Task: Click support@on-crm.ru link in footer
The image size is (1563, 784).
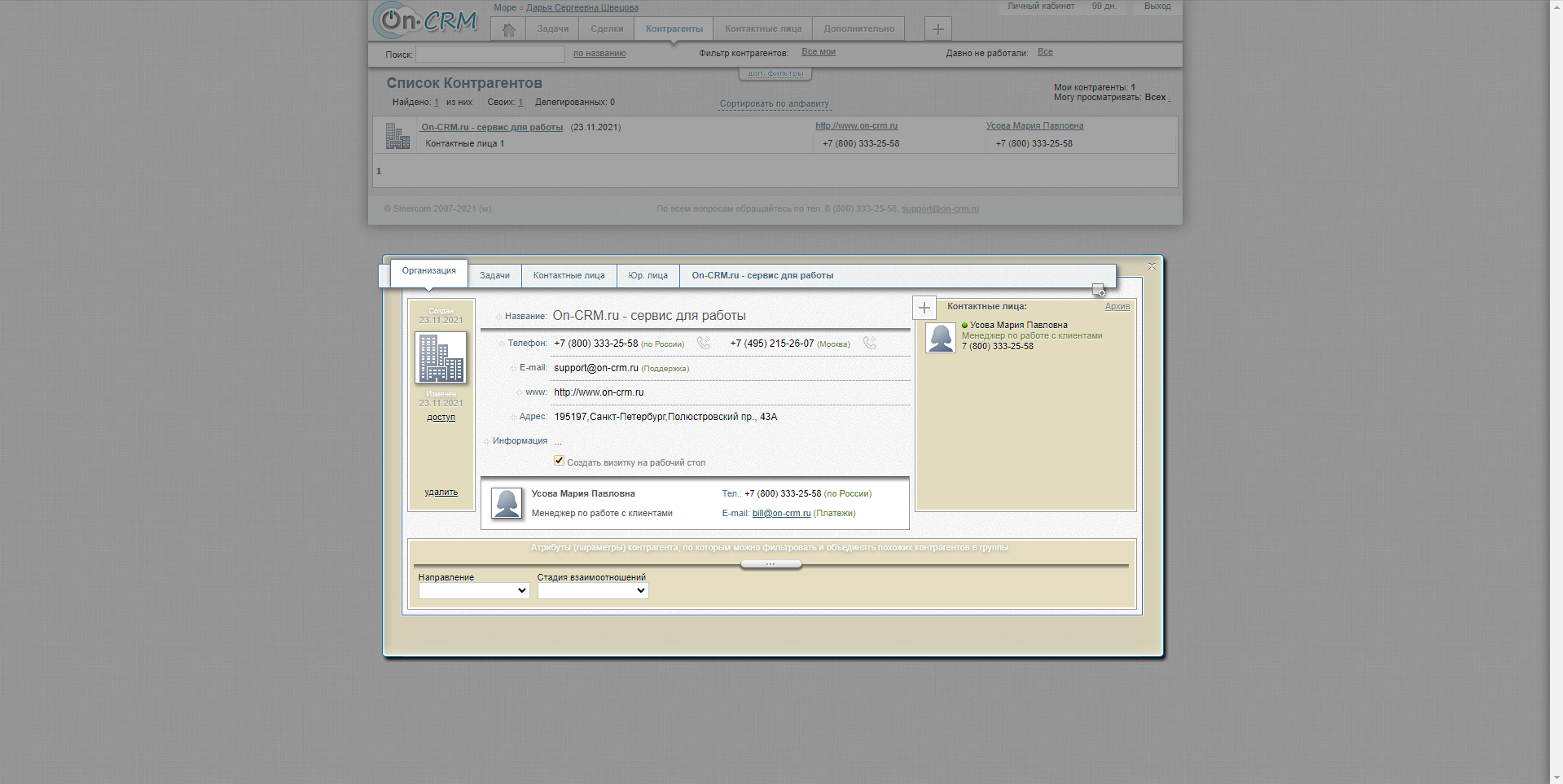Action: (x=940, y=209)
